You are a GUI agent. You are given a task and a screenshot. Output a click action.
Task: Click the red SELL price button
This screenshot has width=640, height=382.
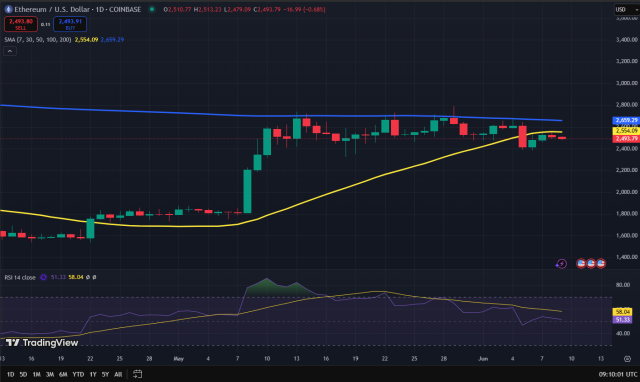tap(21, 24)
